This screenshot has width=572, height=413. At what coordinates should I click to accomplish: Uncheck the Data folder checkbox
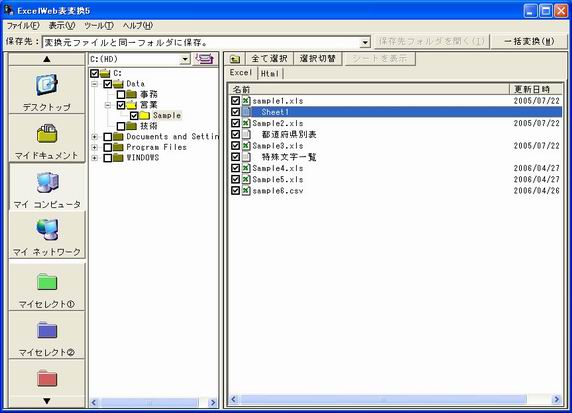tap(108, 84)
